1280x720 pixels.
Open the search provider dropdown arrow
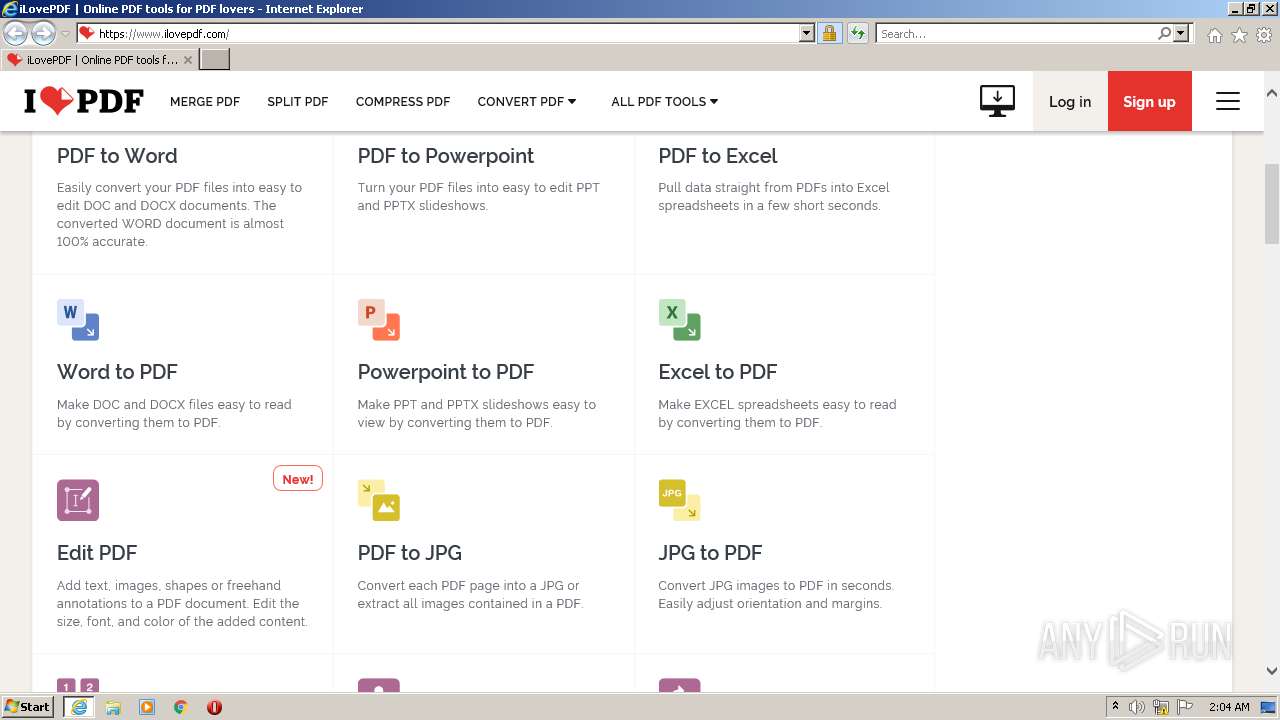(1181, 33)
